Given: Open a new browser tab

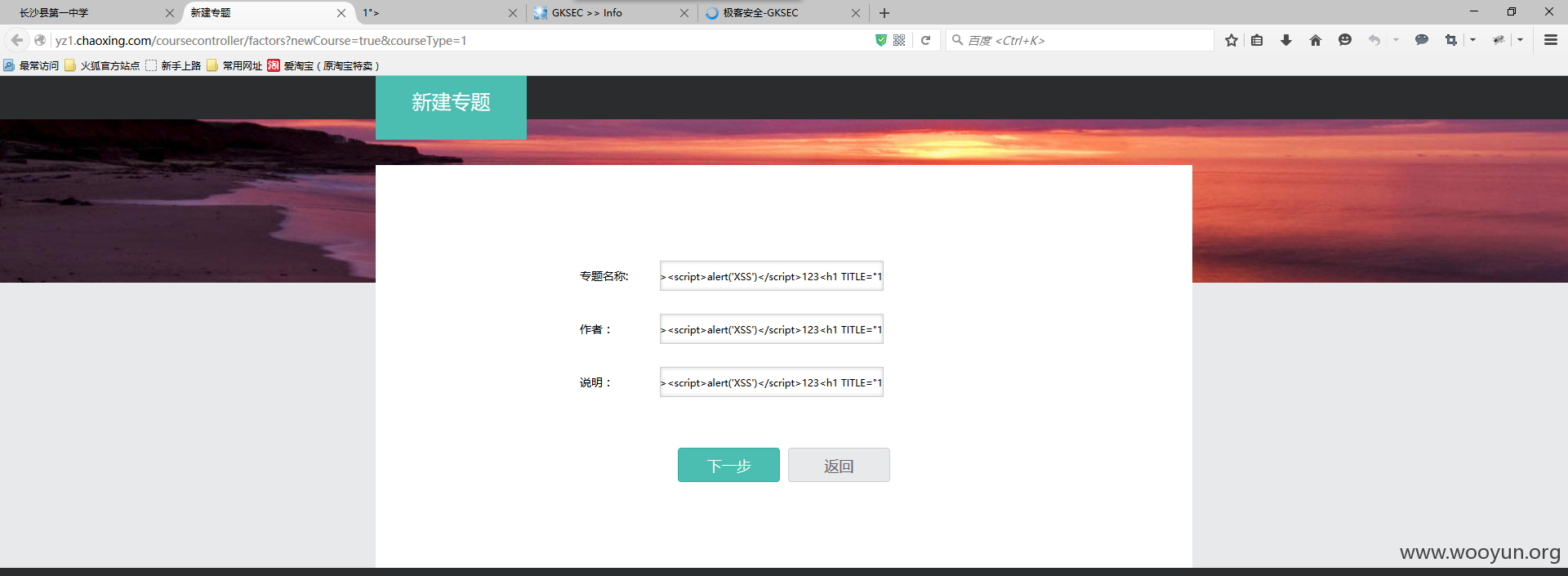Looking at the screenshot, I should [x=884, y=13].
